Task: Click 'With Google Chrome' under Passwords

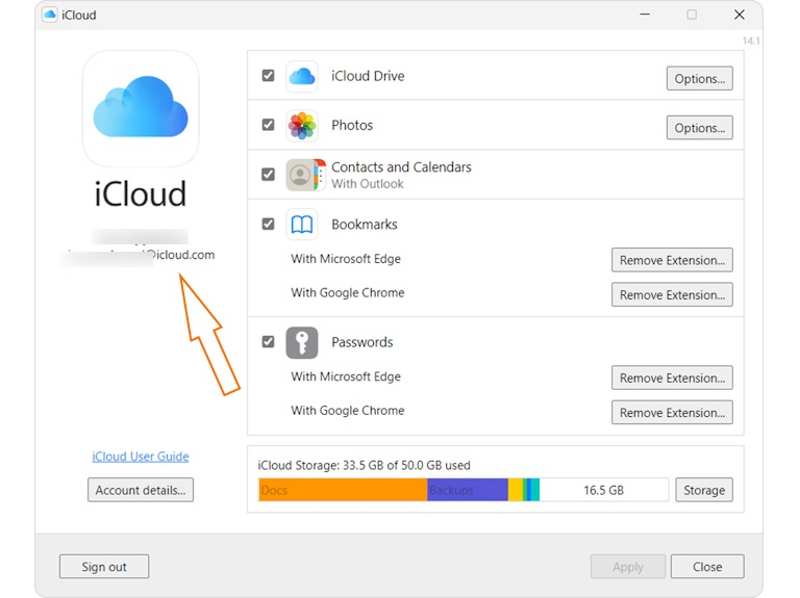Action: coord(347,411)
